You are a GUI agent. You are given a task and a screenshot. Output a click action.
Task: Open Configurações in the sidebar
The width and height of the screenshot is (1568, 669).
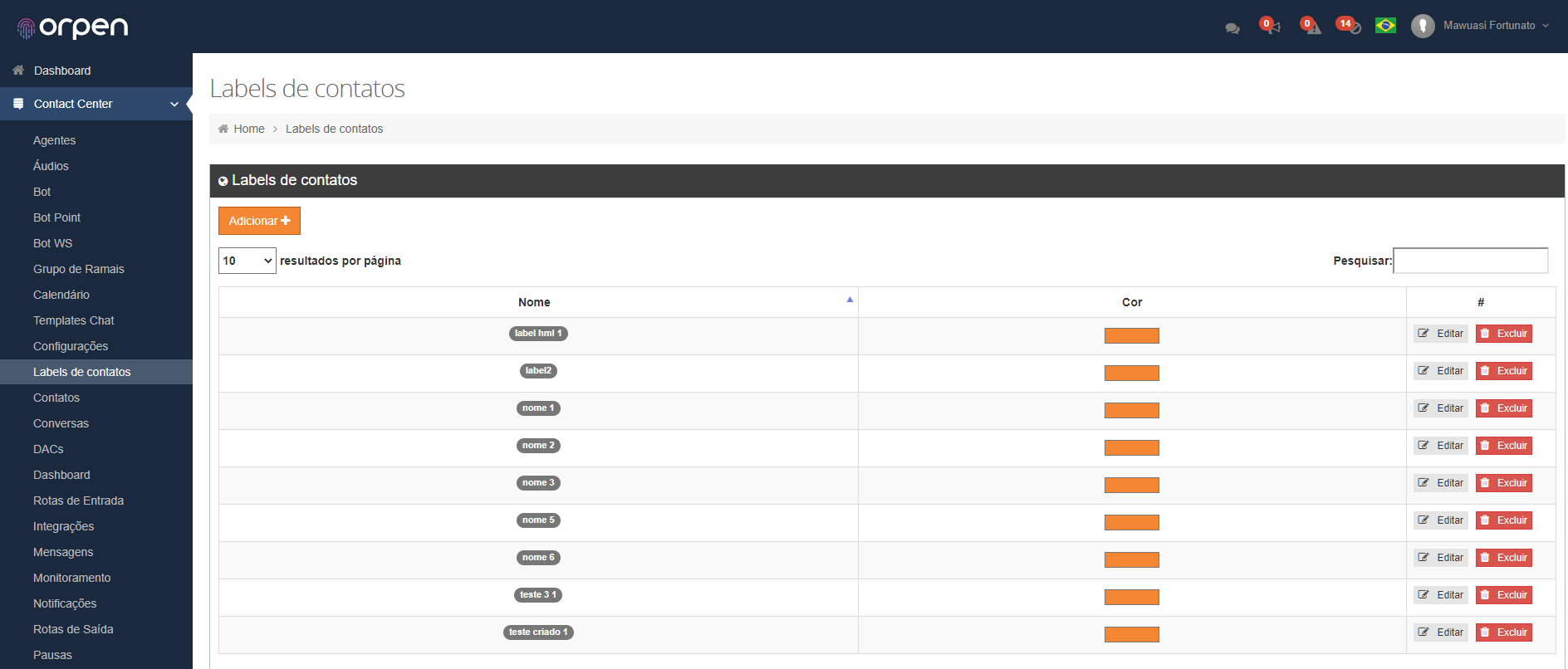[71, 346]
